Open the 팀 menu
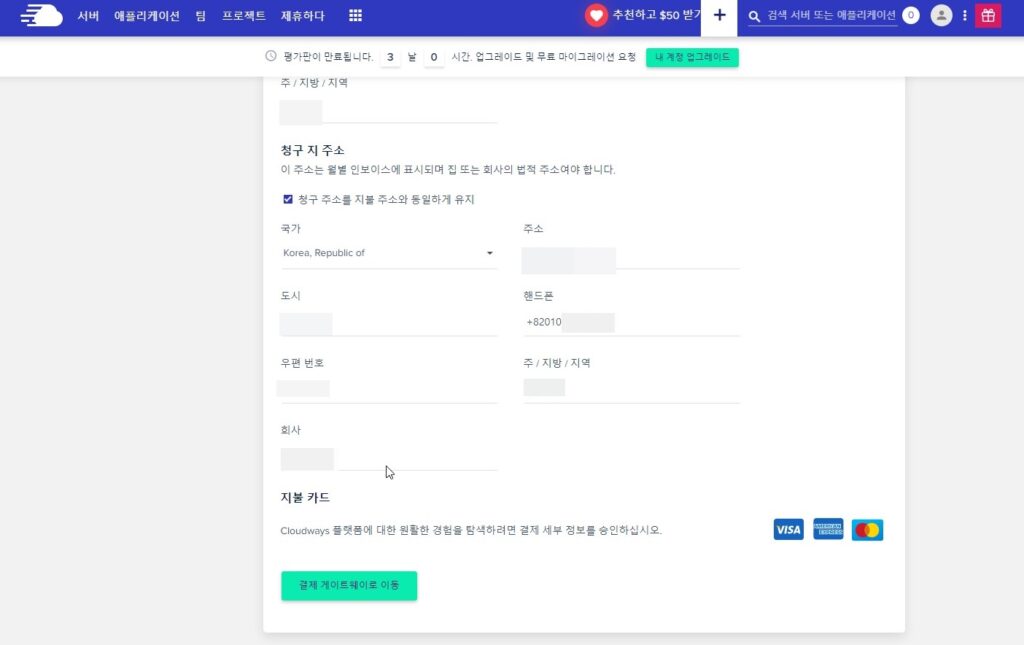This screenshot has width=1024, height=645. pos(200,16)
